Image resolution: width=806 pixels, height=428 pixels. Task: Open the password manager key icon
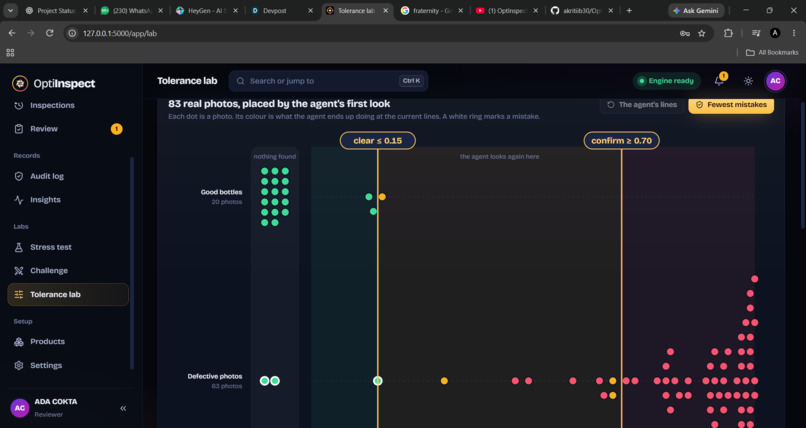pyautogui.click(x=685, y=33)
